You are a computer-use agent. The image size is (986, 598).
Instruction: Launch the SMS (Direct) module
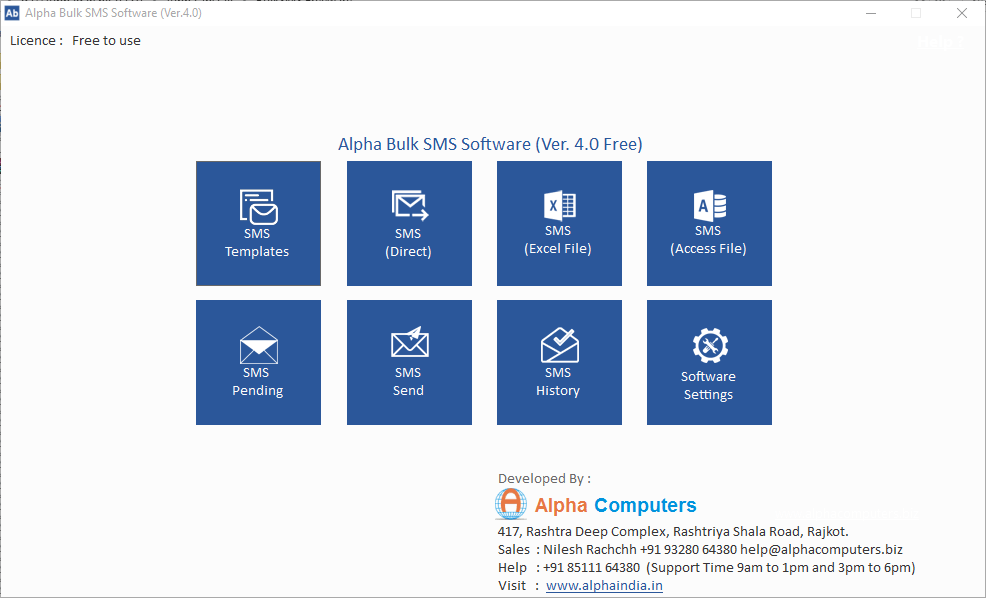pos(409,223)
